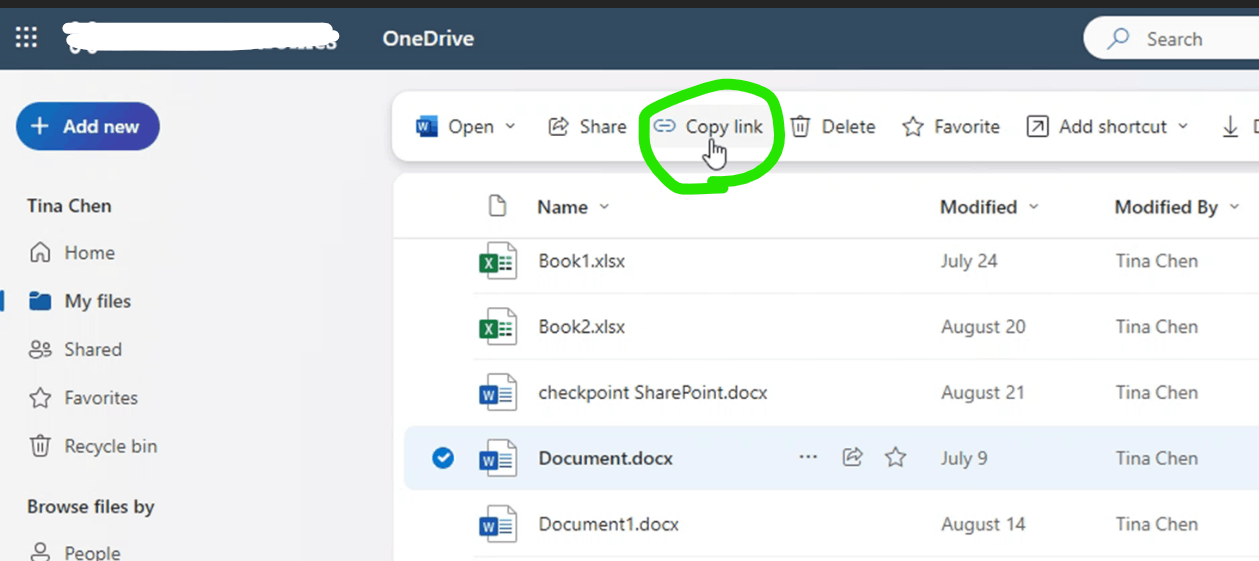The height and width of the screenshot is (561, 1259).
Task: Click August 20 modified date of Book2.xlsx
Action: click(x=983, y=327)
